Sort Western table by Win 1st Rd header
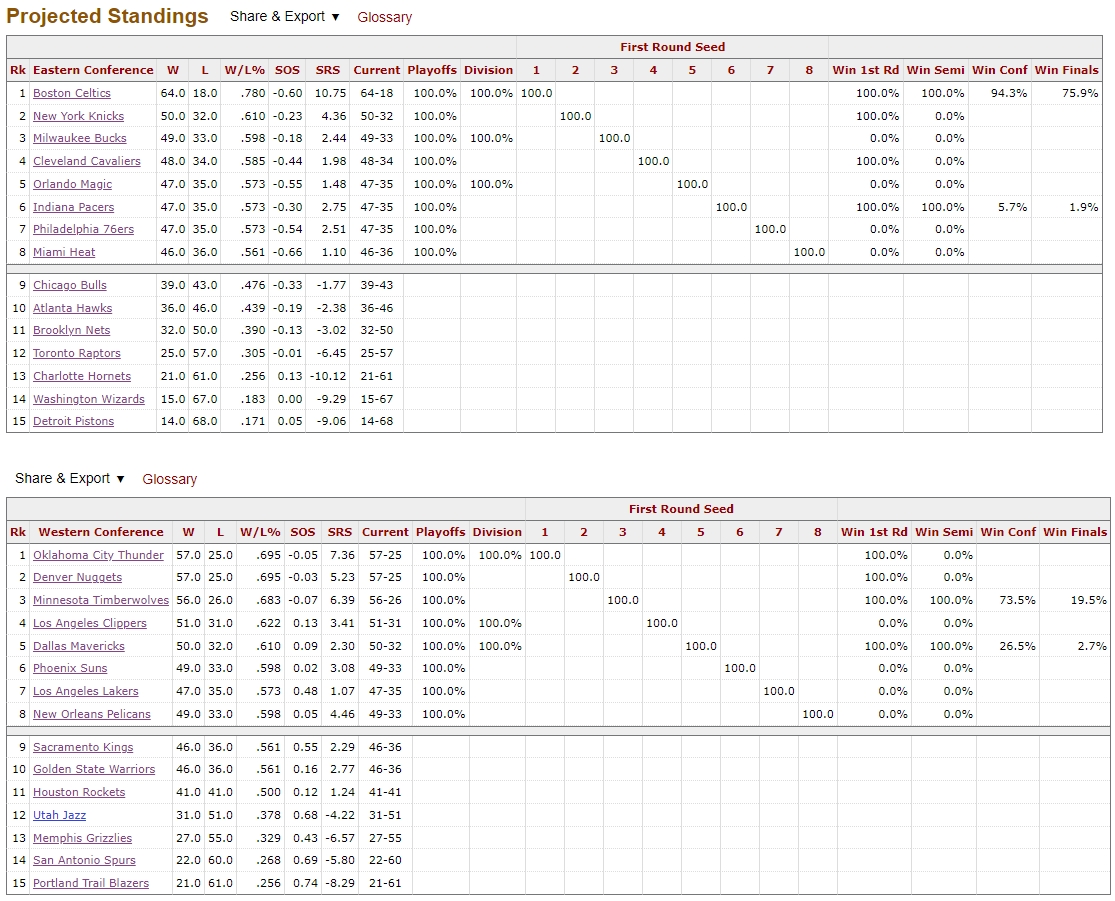Image resolution: width=1115 pixels, height=901 pixels. pos(874,532)
